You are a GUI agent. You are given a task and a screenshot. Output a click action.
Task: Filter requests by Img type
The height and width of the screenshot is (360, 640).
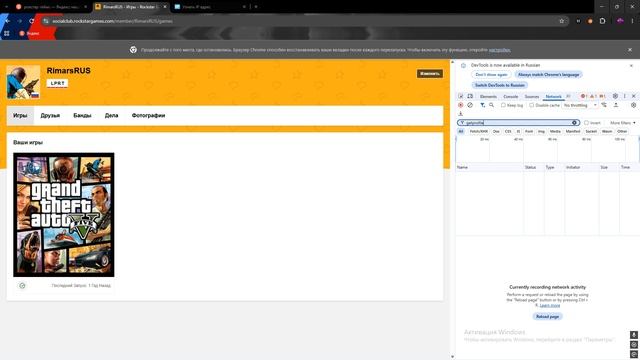pos(541,131)
